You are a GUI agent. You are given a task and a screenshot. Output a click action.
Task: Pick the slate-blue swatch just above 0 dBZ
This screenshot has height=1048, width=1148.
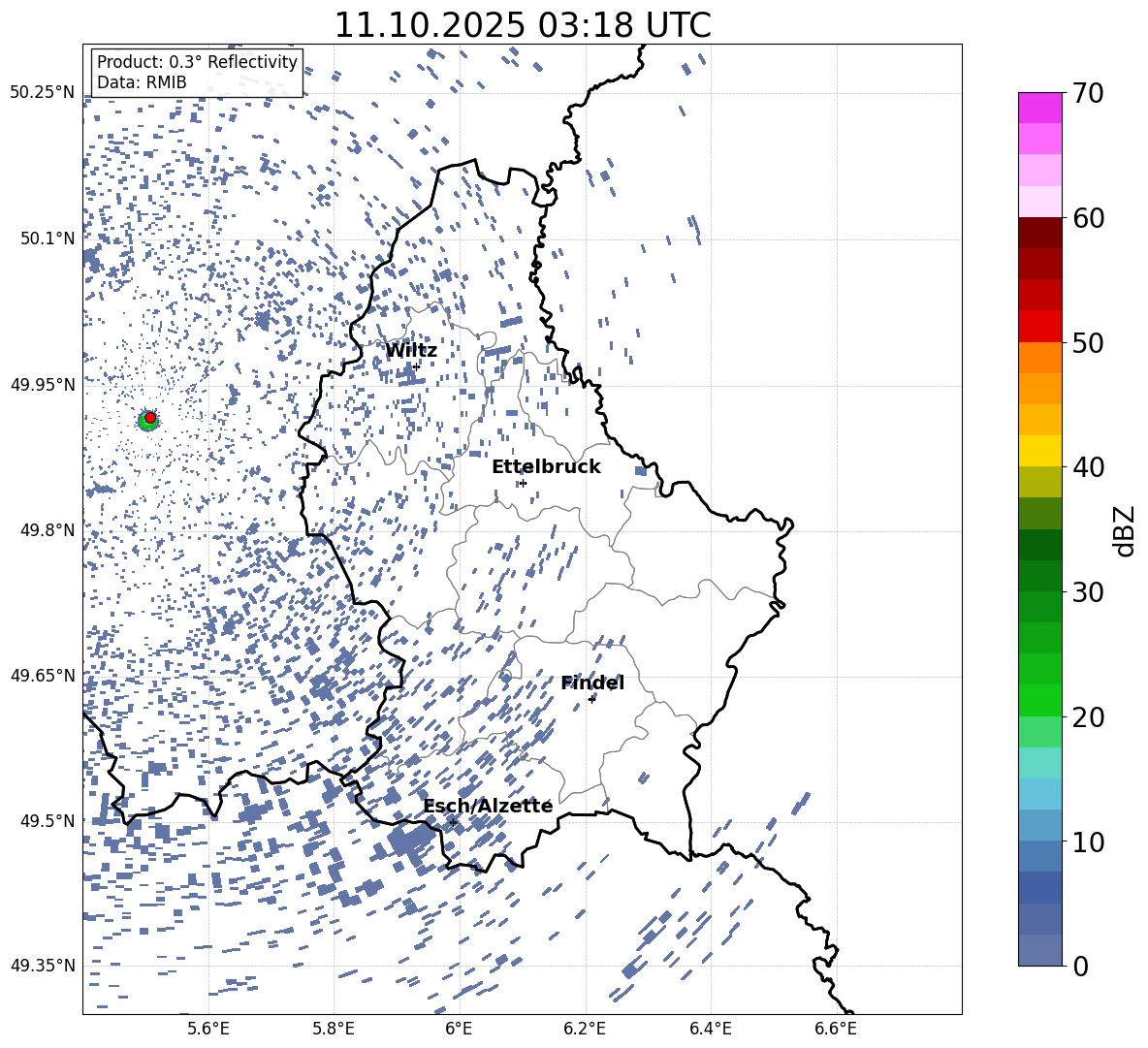pos(1039,950)
